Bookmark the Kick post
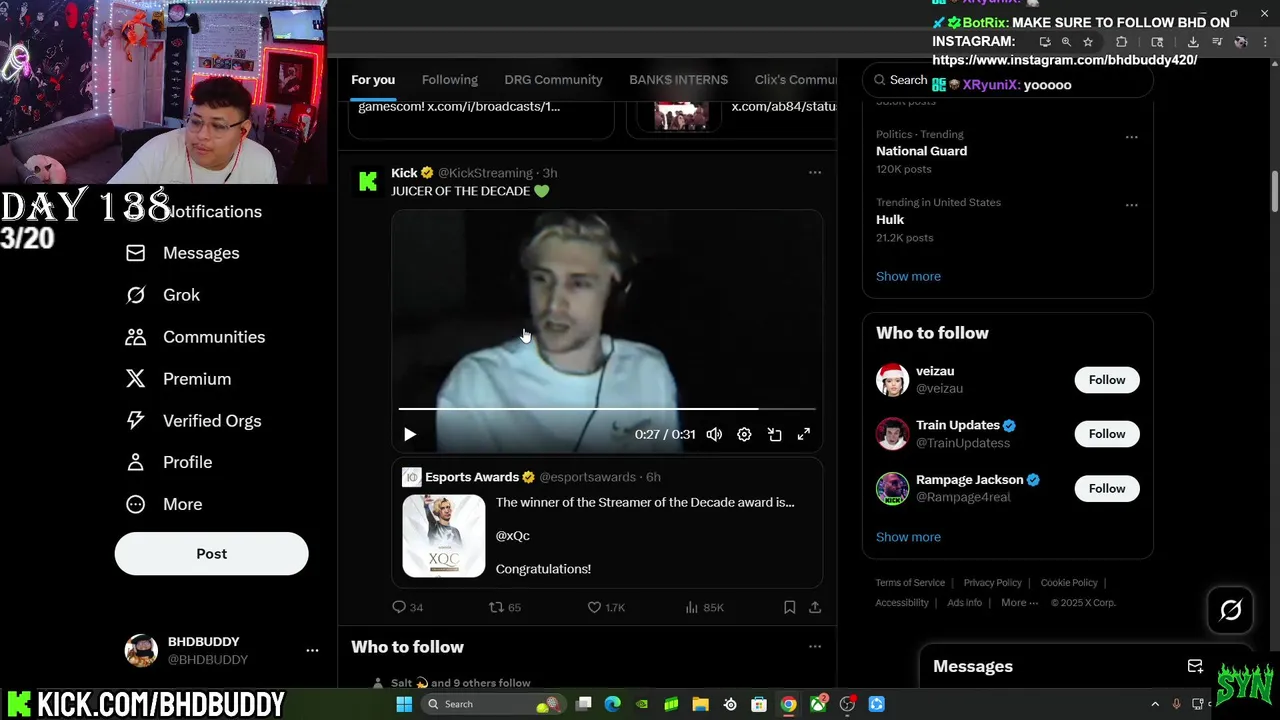Screen dimensions: 1280x720 [x=789, y=607]
